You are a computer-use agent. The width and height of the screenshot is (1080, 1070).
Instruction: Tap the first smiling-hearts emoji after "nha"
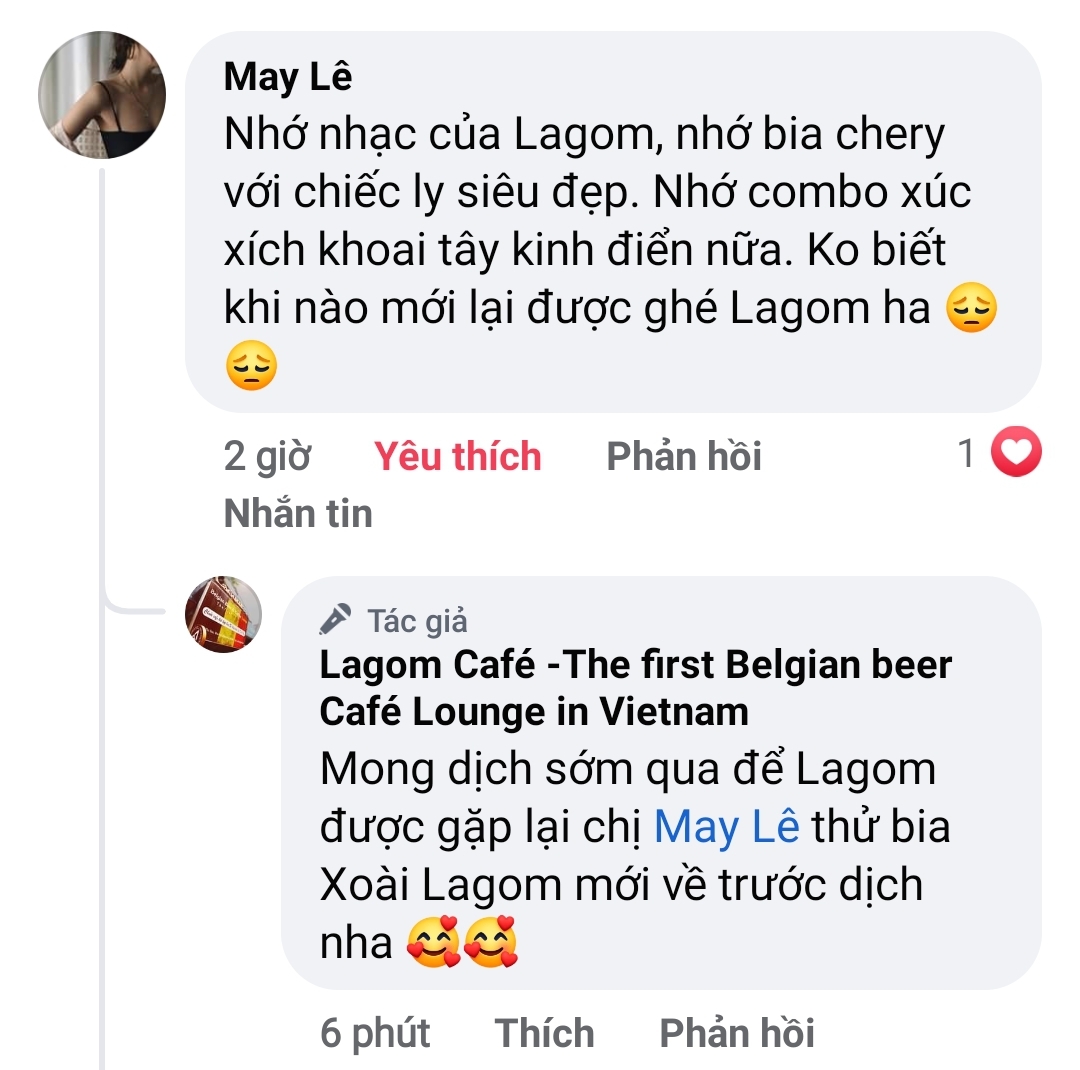tap(434, 943)
